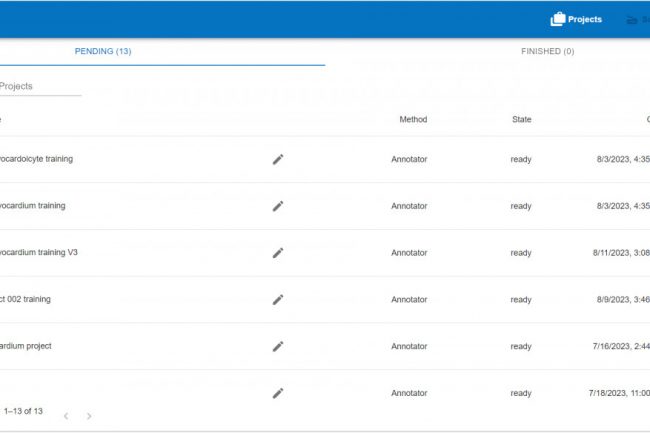650x433 pixels.
Task: Click the 8/11/2023 date cell
Action: click(x=620, y=253)
